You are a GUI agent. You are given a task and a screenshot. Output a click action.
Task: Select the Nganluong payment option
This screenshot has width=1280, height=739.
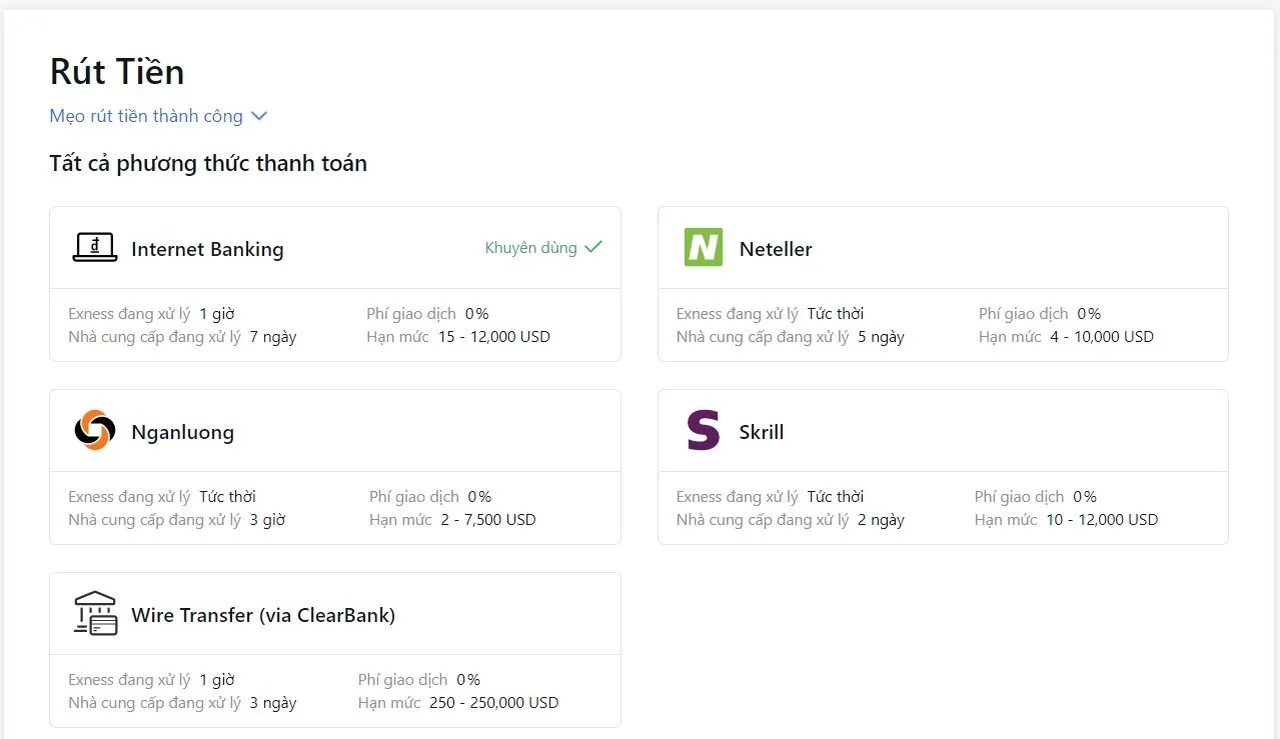[182, 432]
